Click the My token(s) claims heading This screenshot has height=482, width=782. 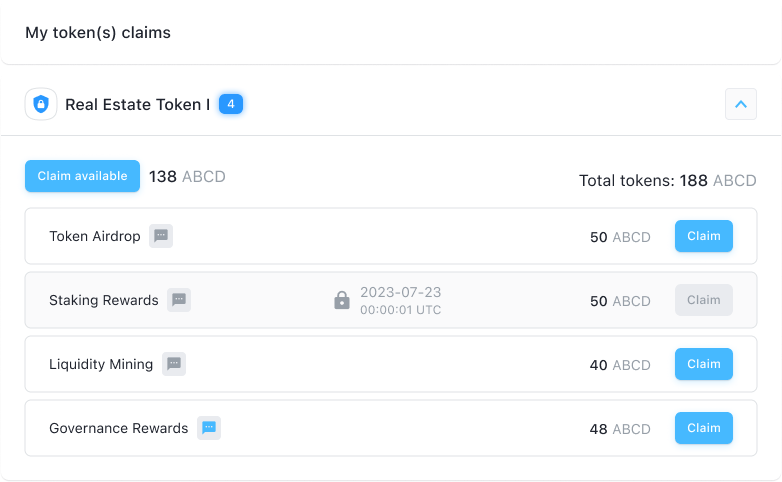98,33
